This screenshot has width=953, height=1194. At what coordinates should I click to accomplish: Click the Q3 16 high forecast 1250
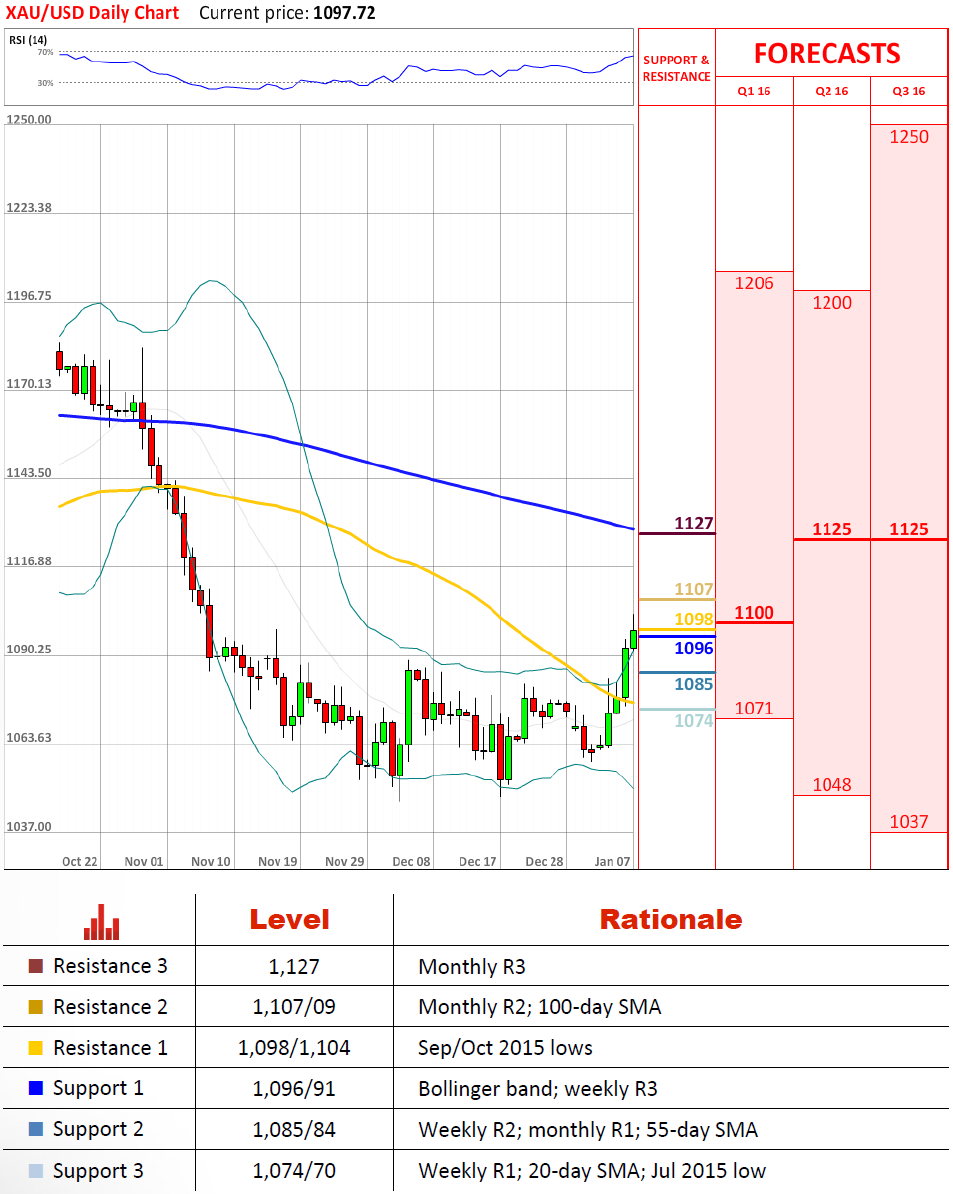(x=909, y=137)
